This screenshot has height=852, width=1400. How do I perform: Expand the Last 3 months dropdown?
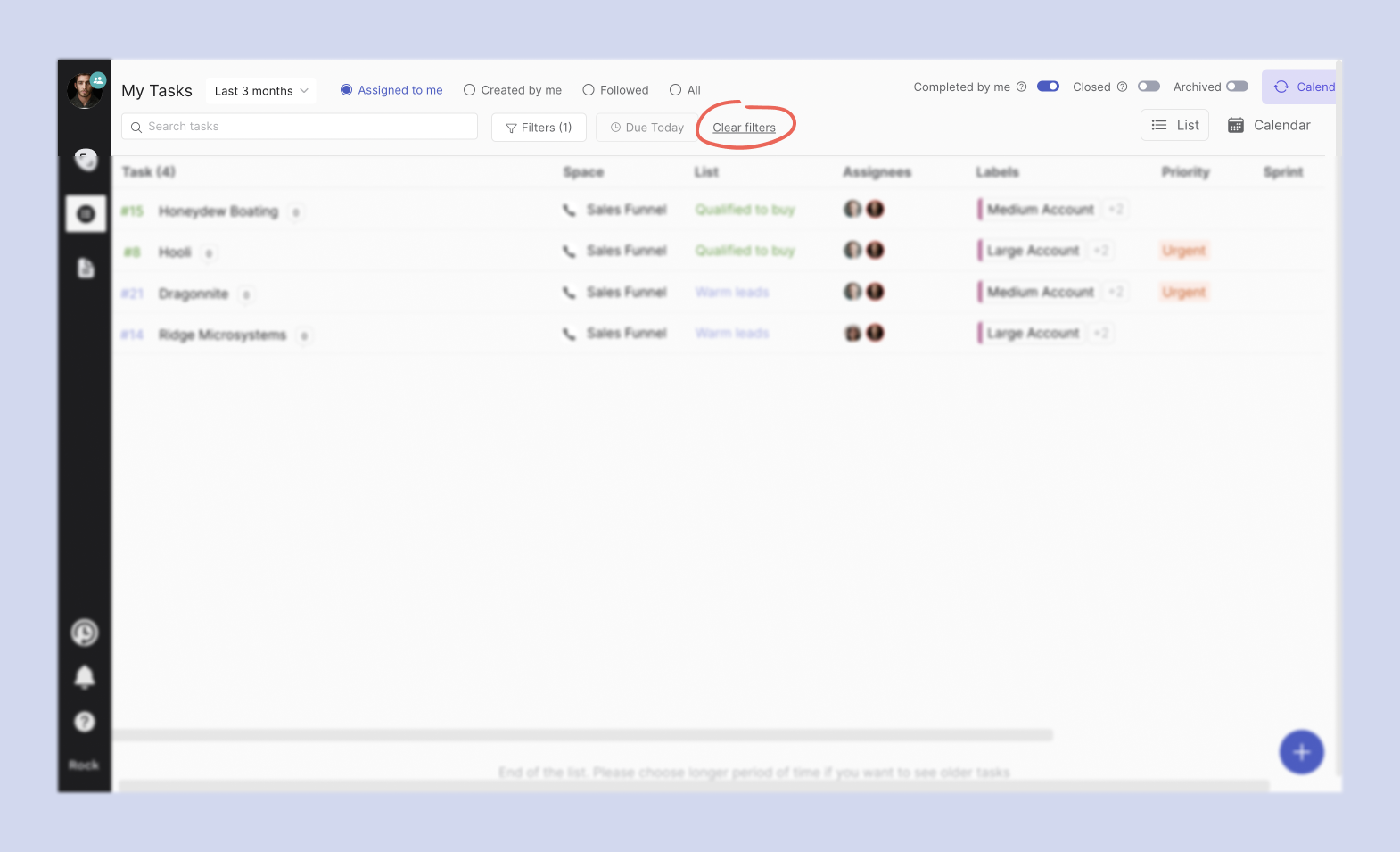click(261, 91)
